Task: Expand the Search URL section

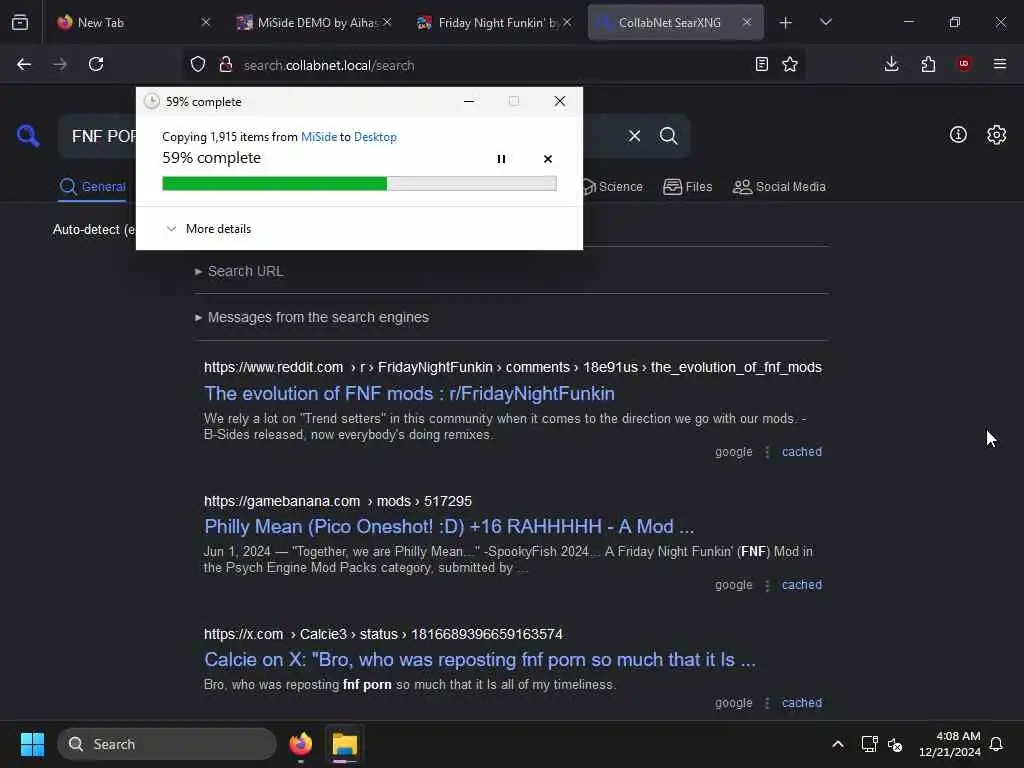Action: 239,271
